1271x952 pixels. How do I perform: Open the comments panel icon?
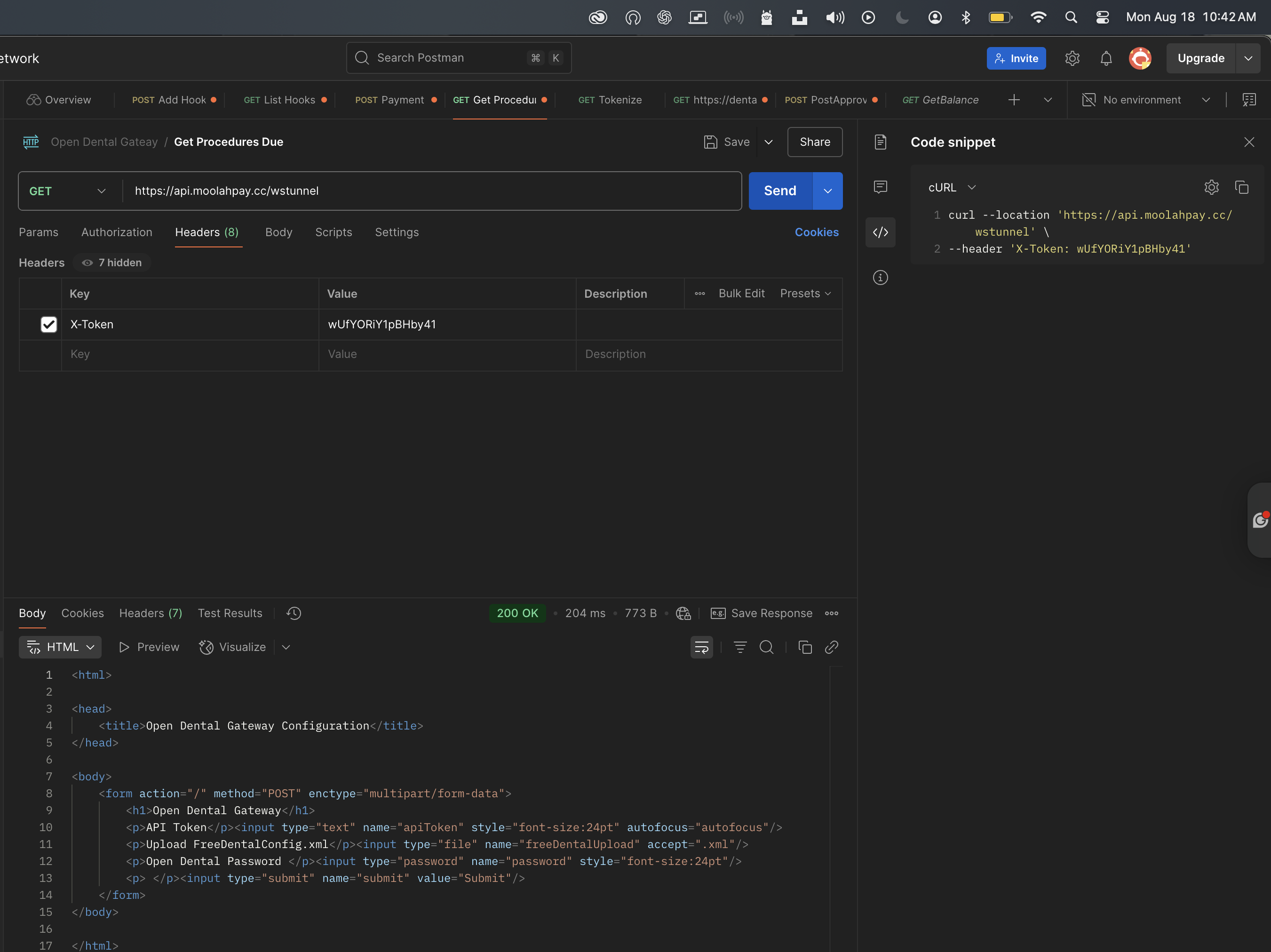point(880,187)
